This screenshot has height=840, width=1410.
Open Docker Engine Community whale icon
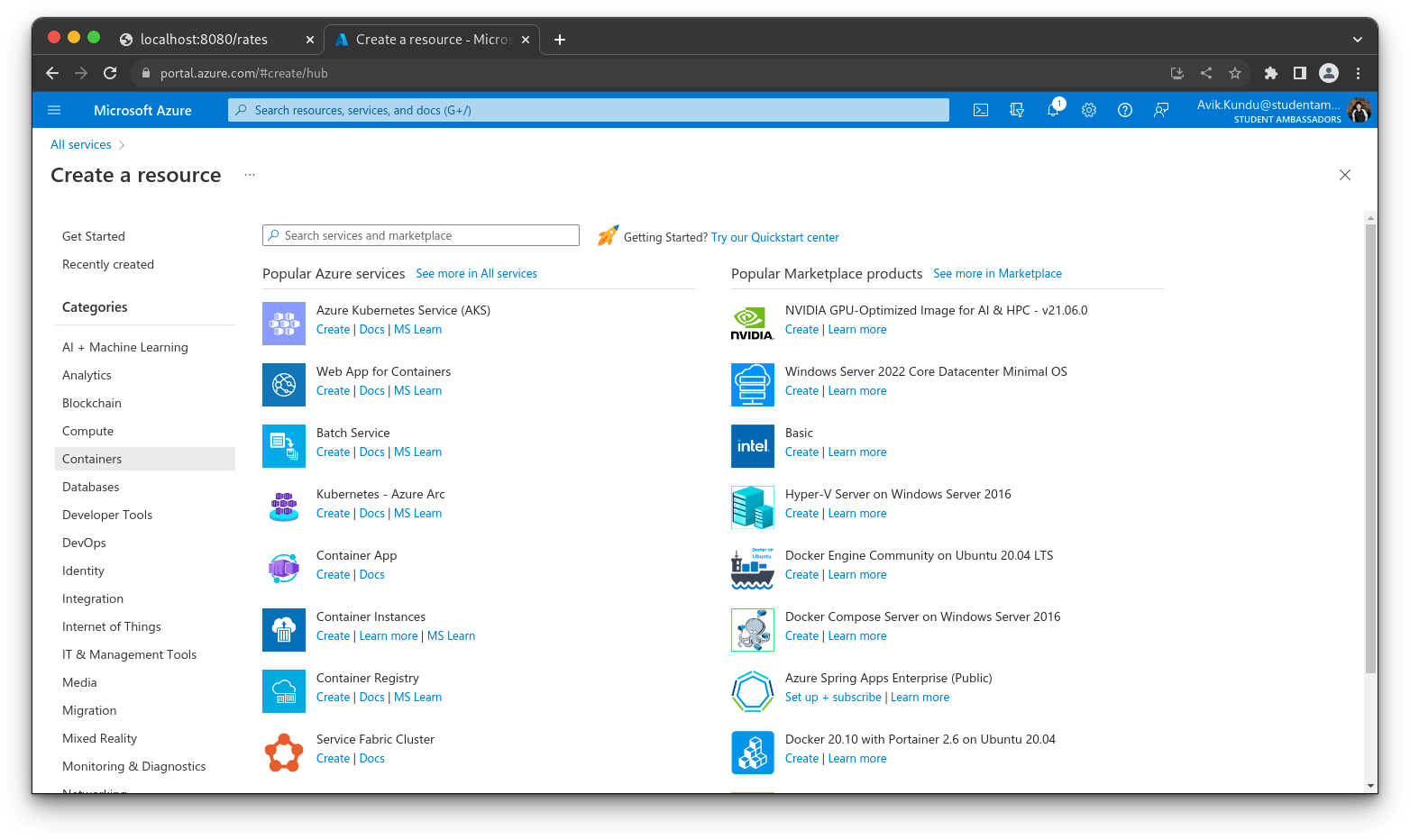[752, 569]
